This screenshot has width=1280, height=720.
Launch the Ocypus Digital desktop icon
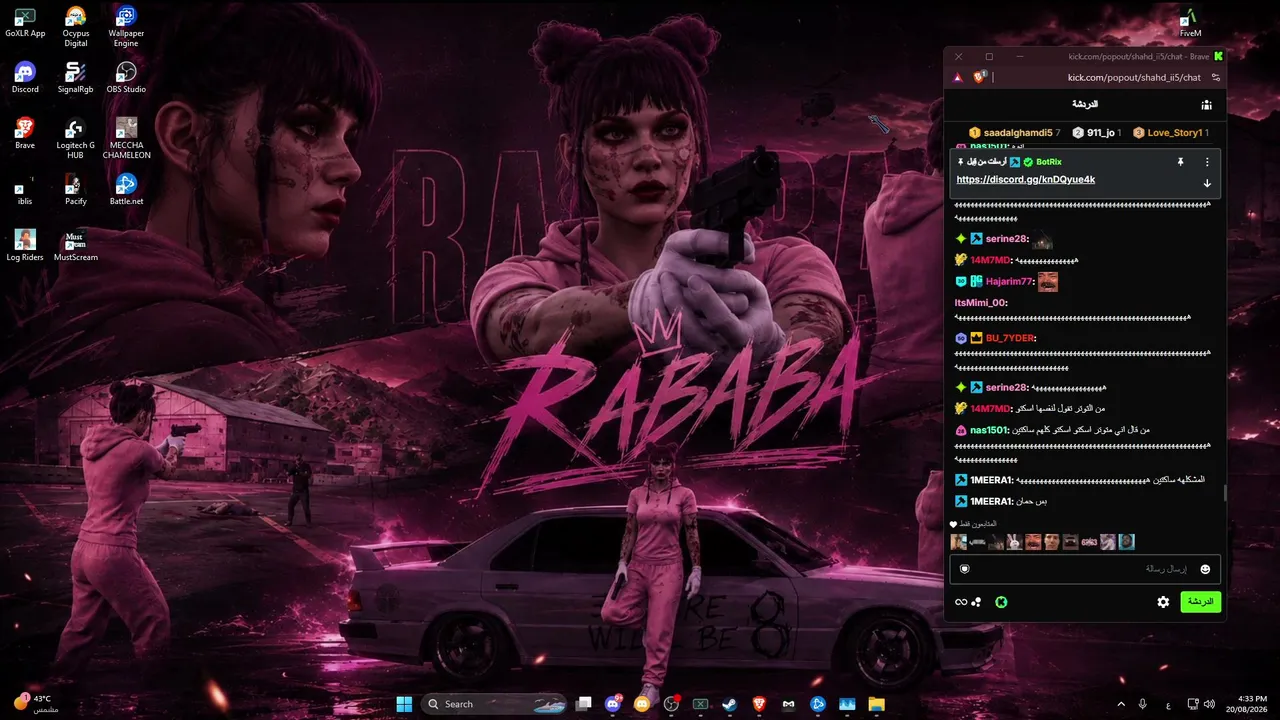tap(76, 26)
